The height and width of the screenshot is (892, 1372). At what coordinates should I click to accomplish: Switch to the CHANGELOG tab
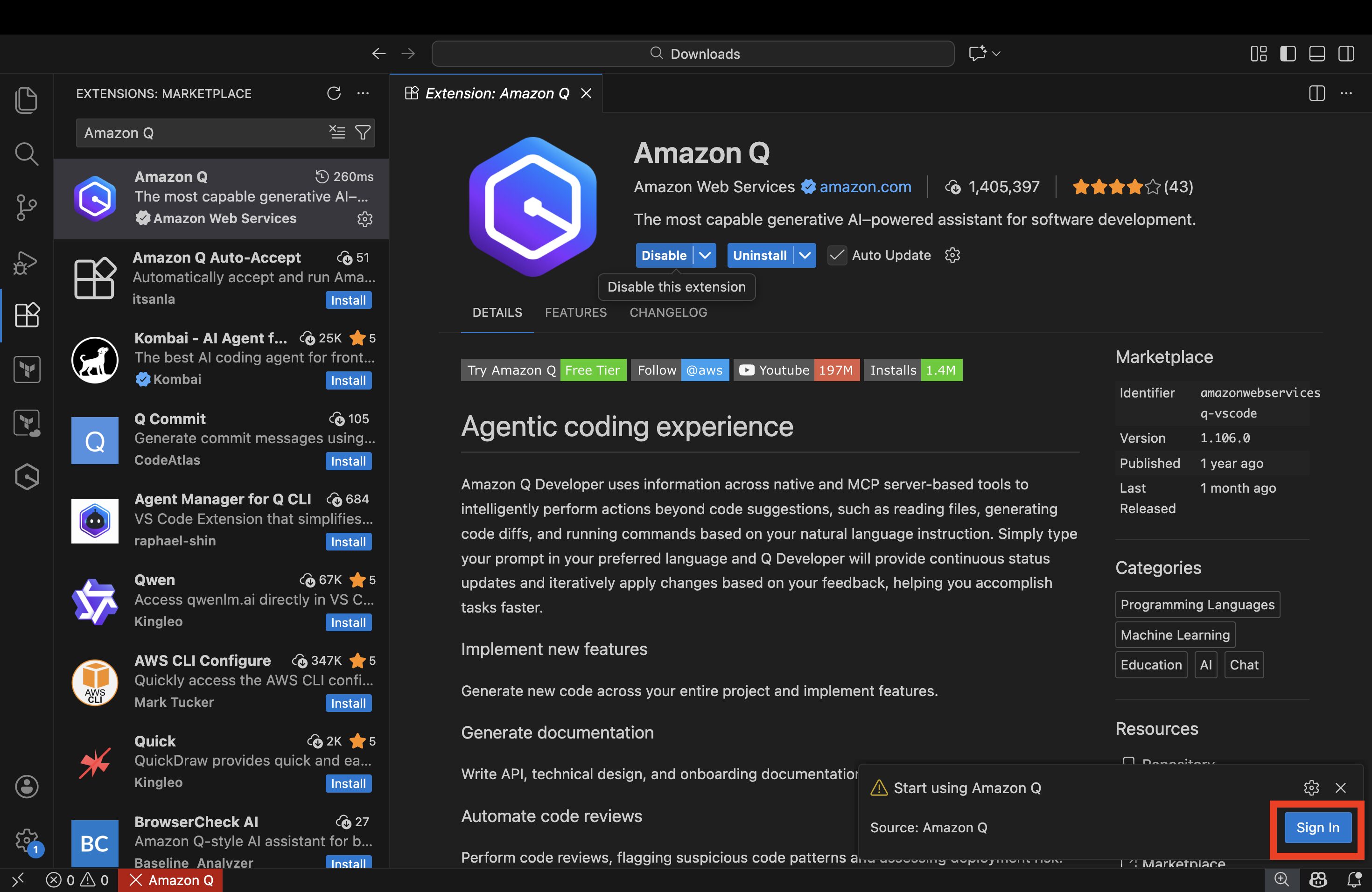pyautogui.click(x=668, y=312)
